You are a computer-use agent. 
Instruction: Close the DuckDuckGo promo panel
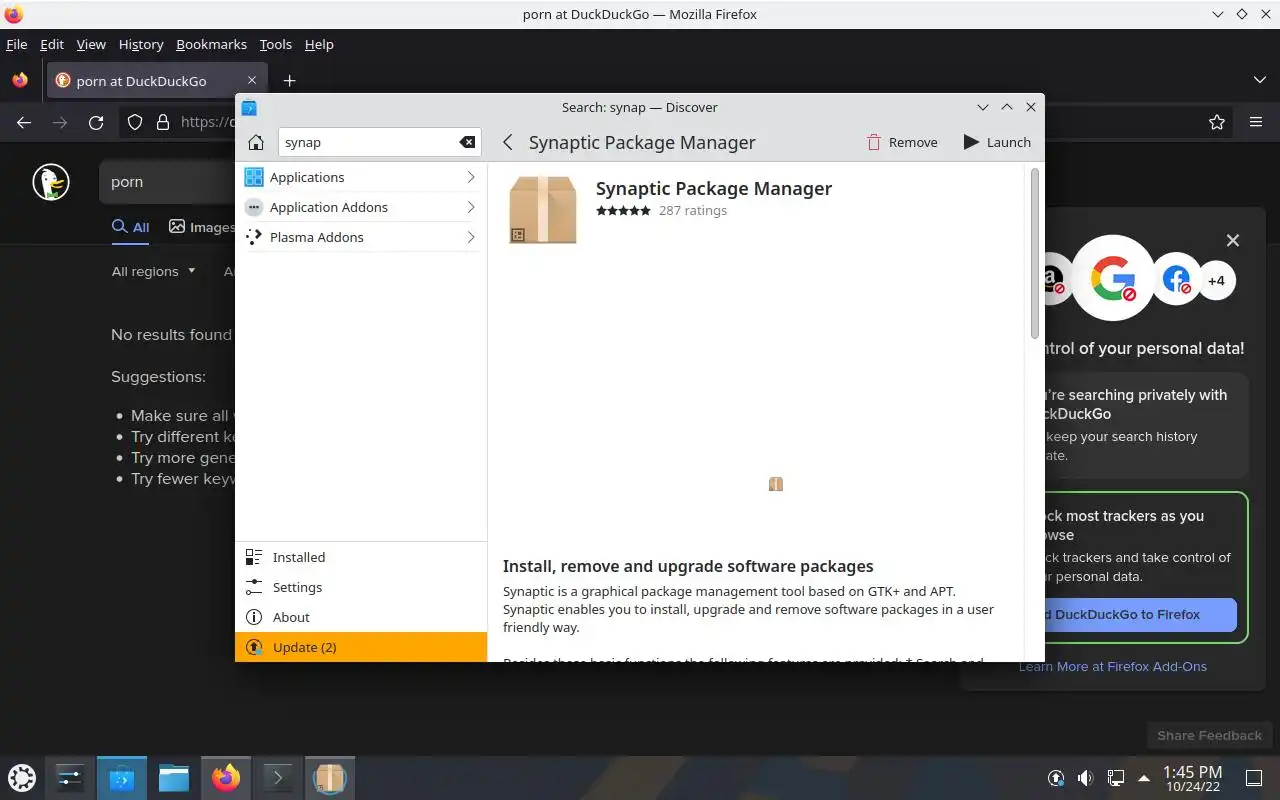(1233, 240)
